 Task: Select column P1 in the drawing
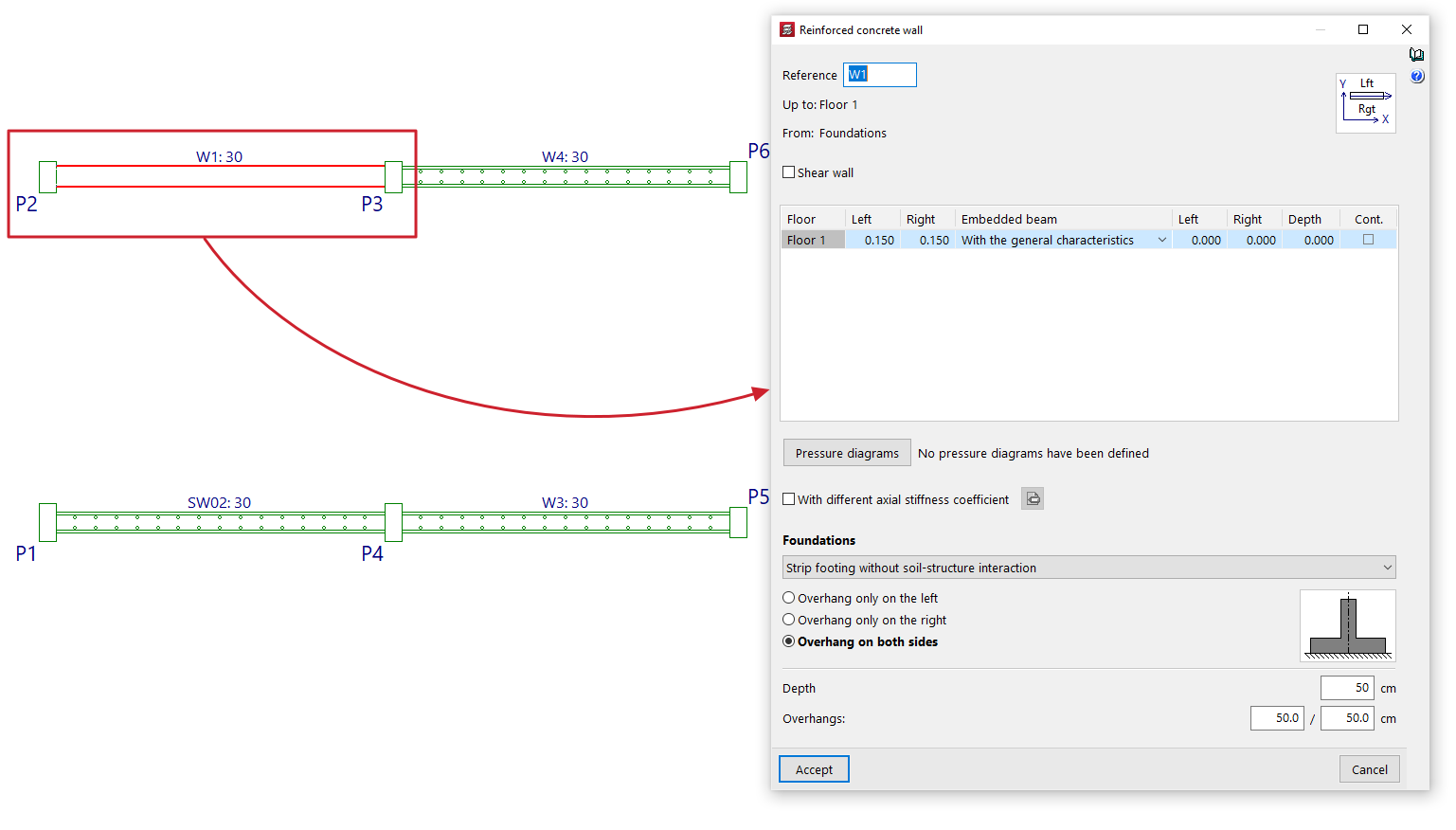[x=47, y=522]
